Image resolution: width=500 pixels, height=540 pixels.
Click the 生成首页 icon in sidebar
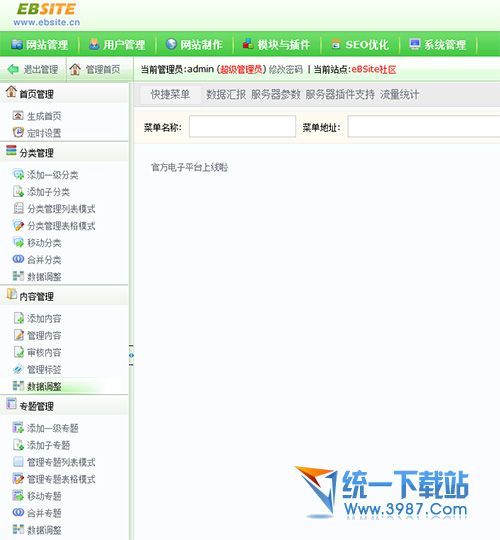18,115
